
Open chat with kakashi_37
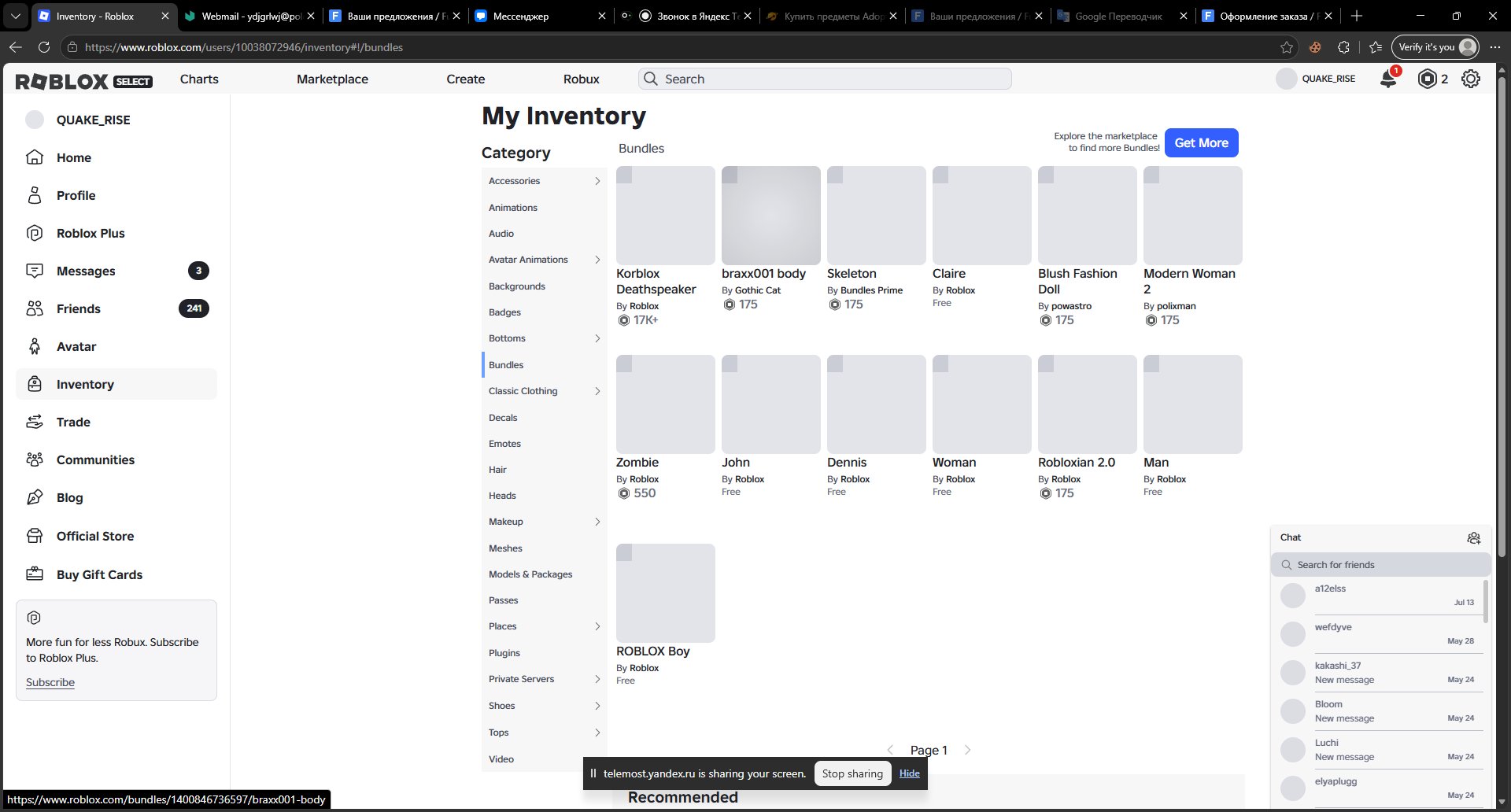click(1381, 673)
